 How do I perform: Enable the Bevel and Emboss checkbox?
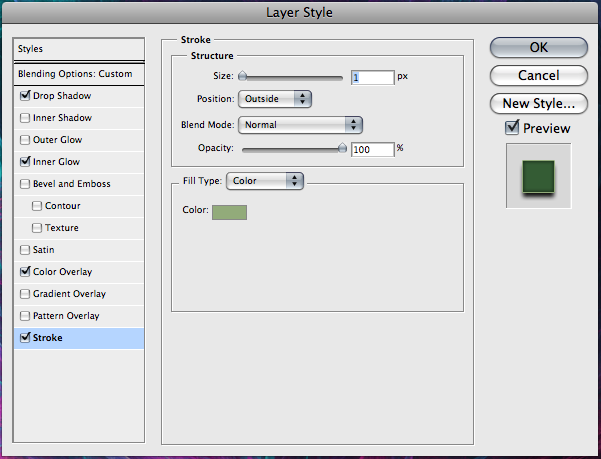coord(25,184)
